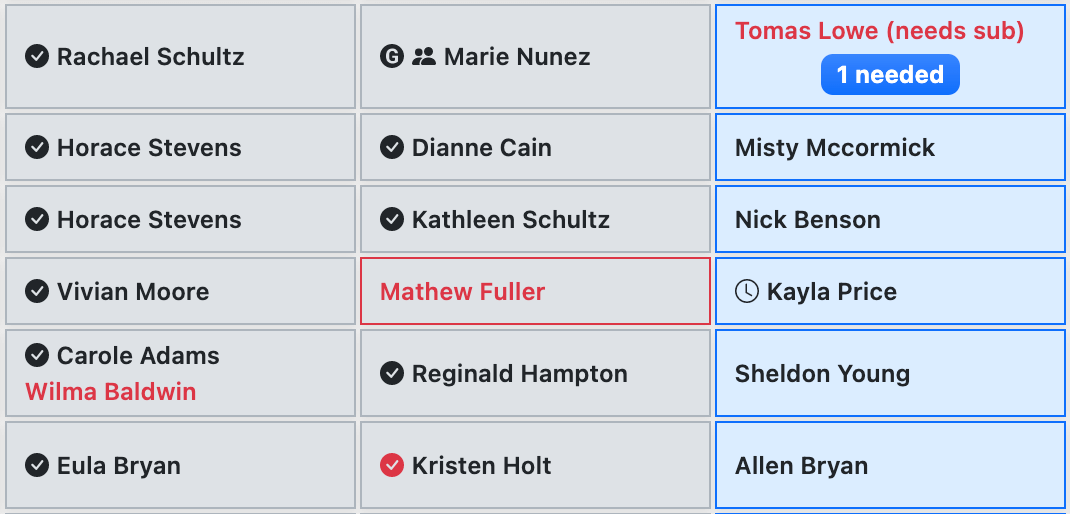Select the Misty Mccormick slot

pyautogui.click(x=890, y=148)
